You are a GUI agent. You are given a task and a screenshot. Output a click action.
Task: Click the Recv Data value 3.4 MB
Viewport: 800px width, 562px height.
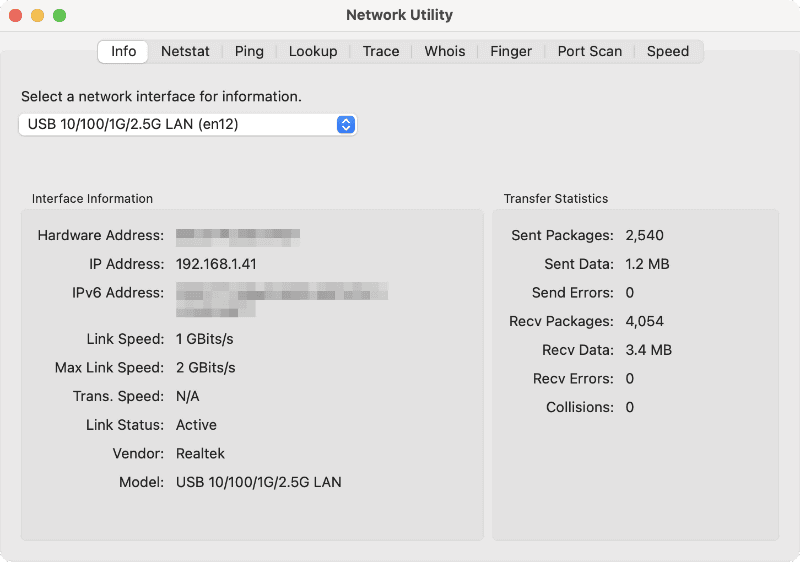point(648,350)
